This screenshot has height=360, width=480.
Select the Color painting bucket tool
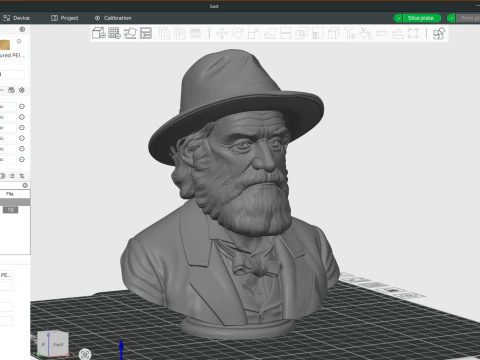[366, 34]
